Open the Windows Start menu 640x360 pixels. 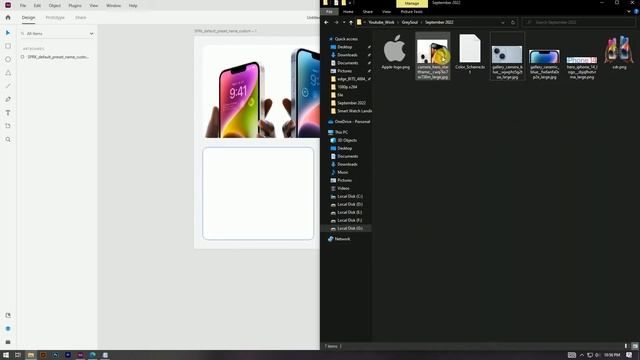click(6, 355)
